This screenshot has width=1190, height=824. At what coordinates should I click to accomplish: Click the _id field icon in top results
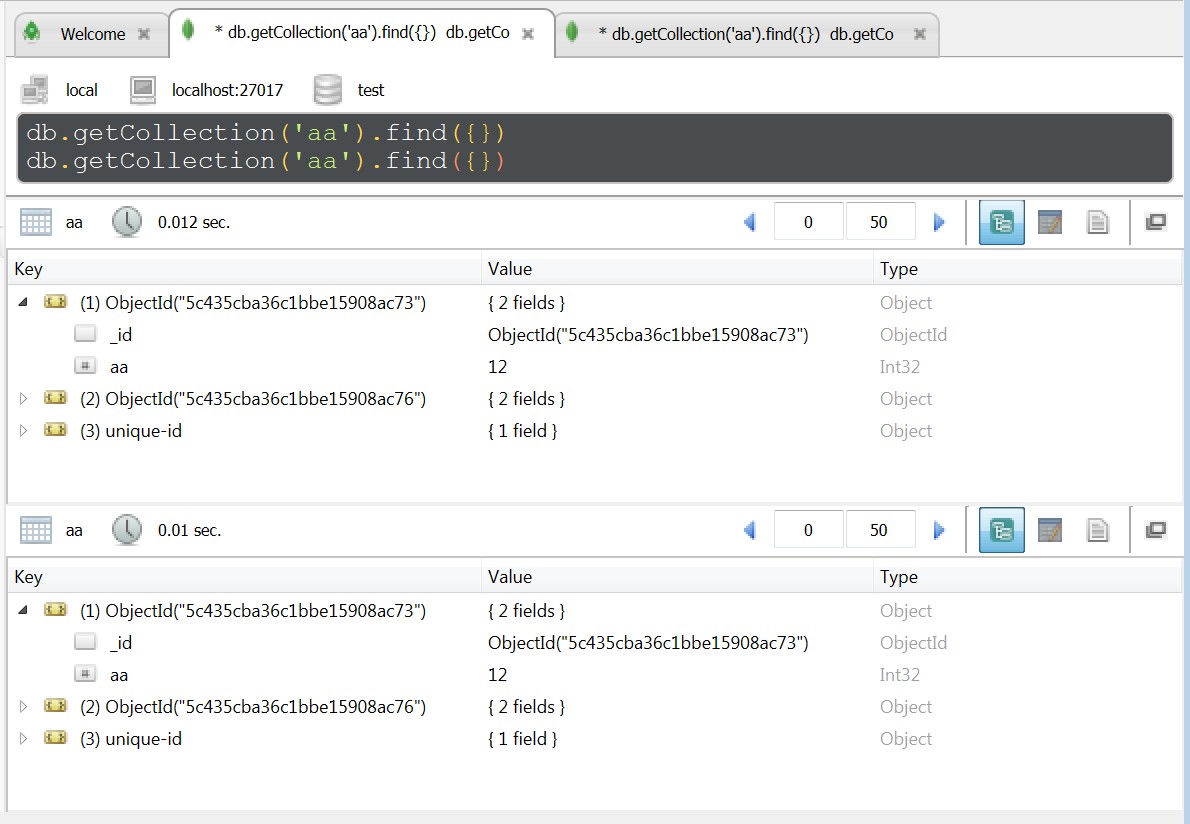85,334
